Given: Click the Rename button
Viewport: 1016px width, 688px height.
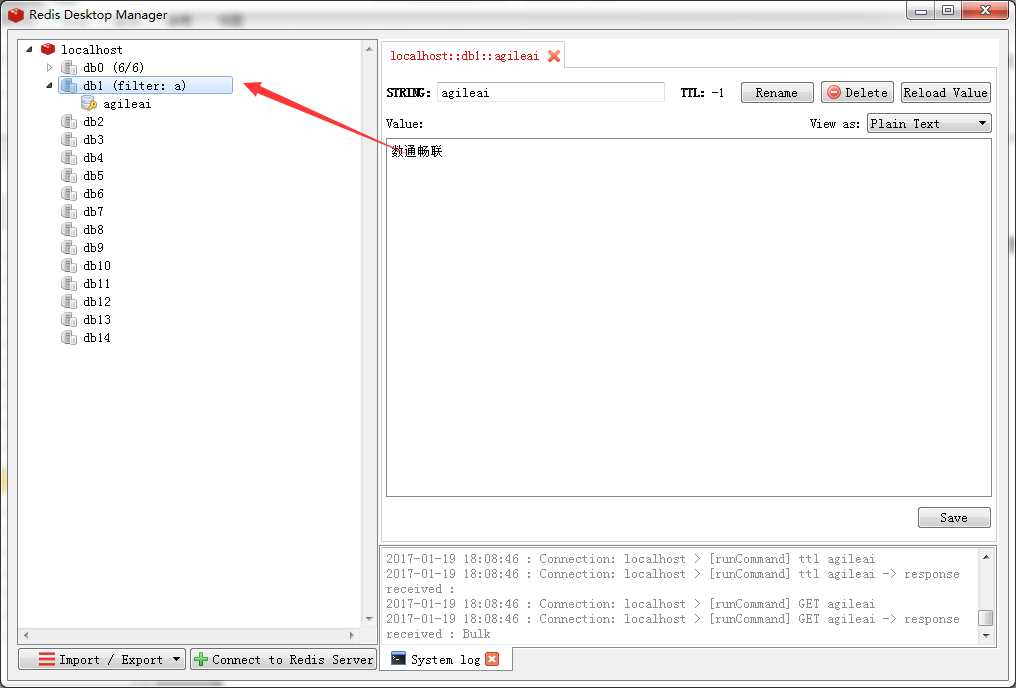Looking at the screenshot, I should [777, 93].
